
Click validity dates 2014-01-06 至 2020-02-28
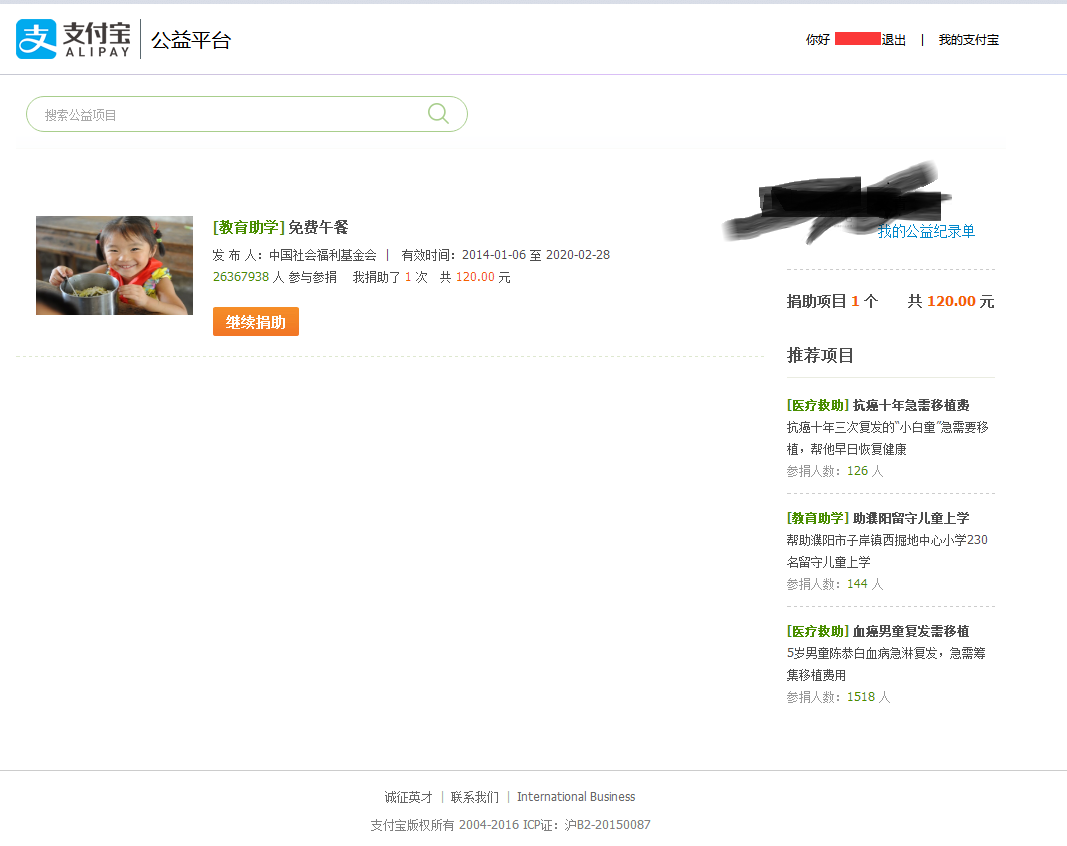point(536,255)
